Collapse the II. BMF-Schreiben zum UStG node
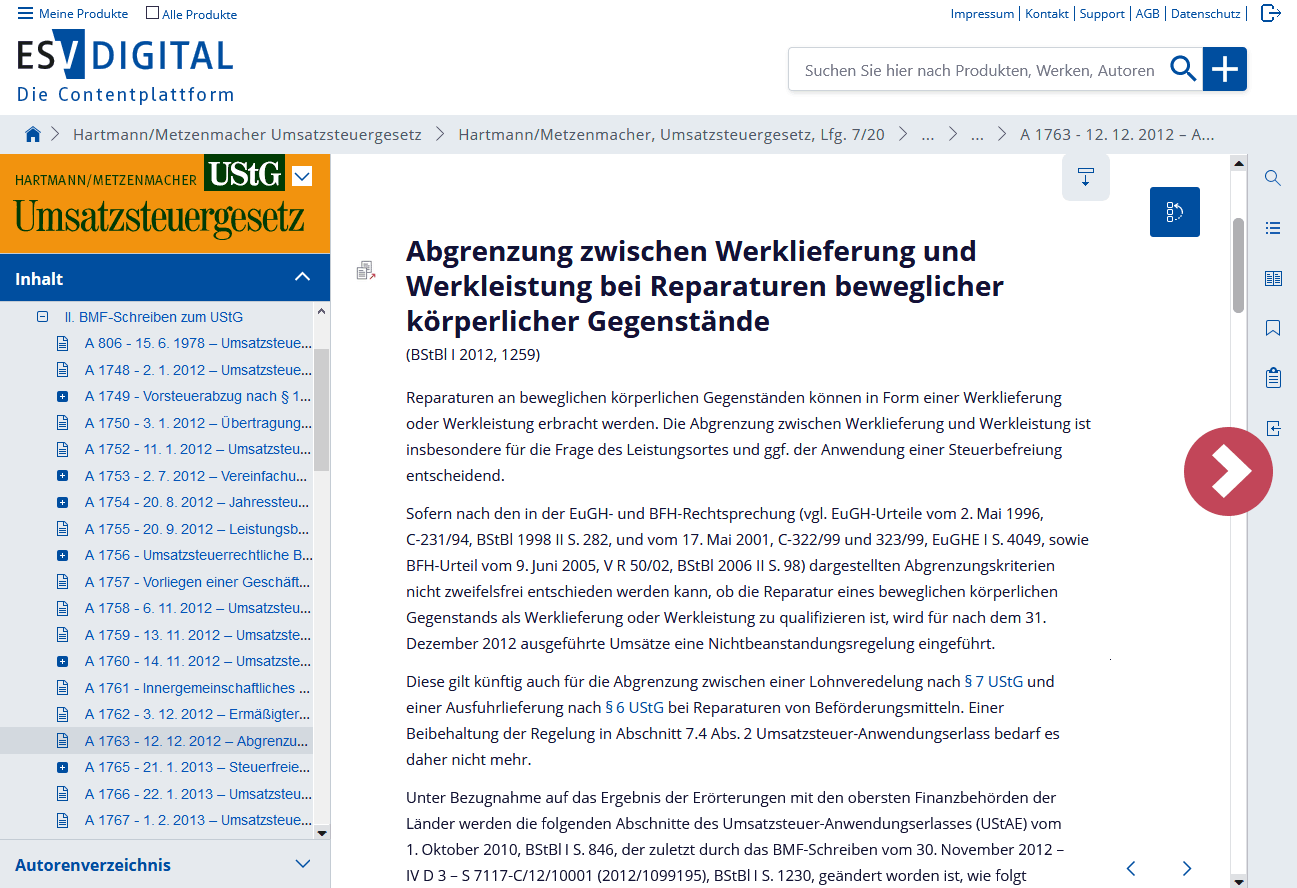The width and height of the screenshot is (1297, 888). pyautogui.click(x=43, y=317)
